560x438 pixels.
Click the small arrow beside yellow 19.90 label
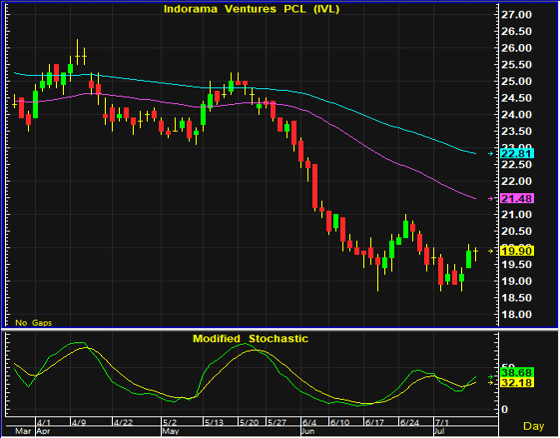pyautogui.click(x=491, y=251)
